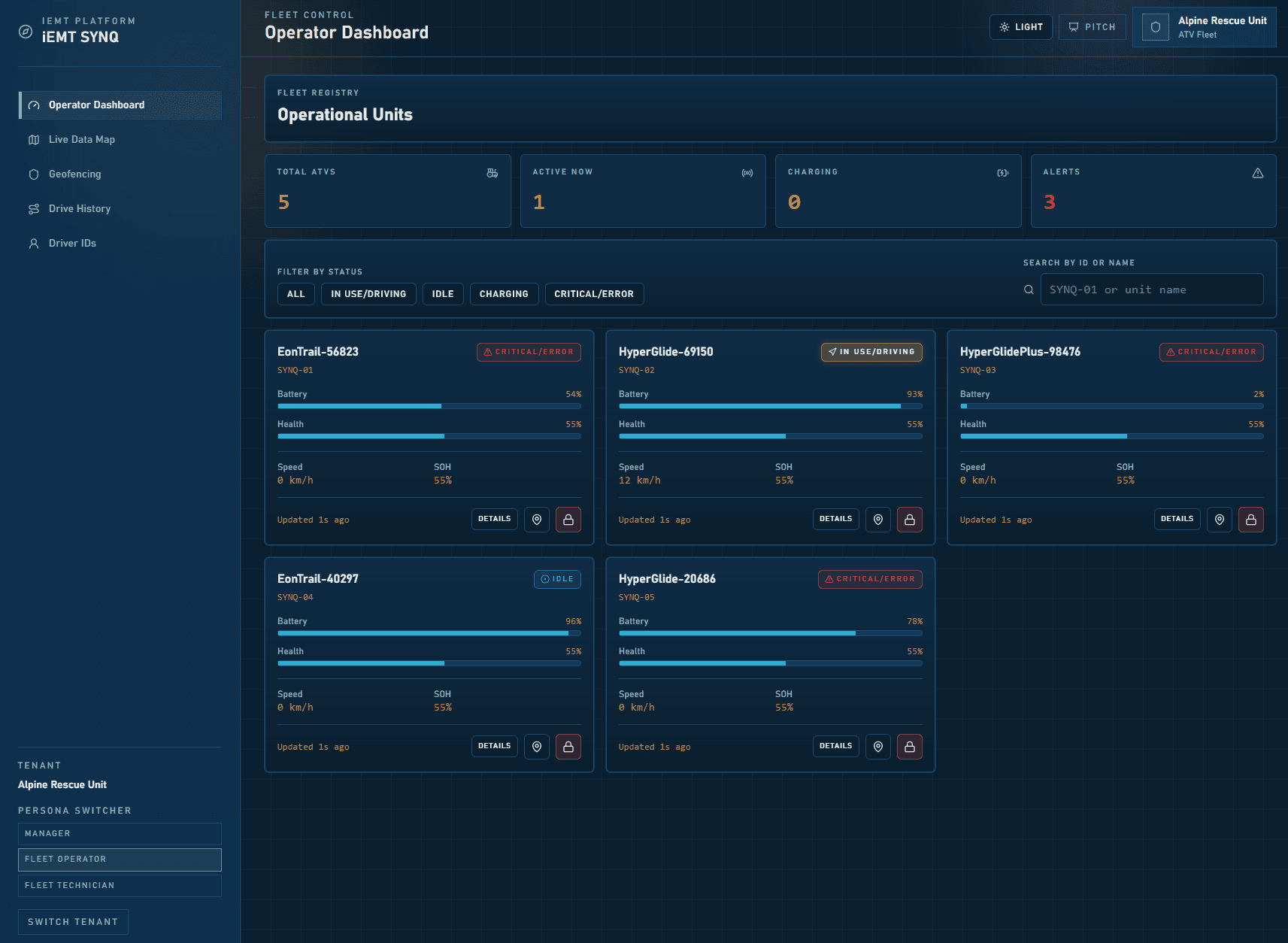Click the lock icon on EonTrail-40297 card
The height and width of the screenshot is (943, 1288).
click(x=568, y=747)
